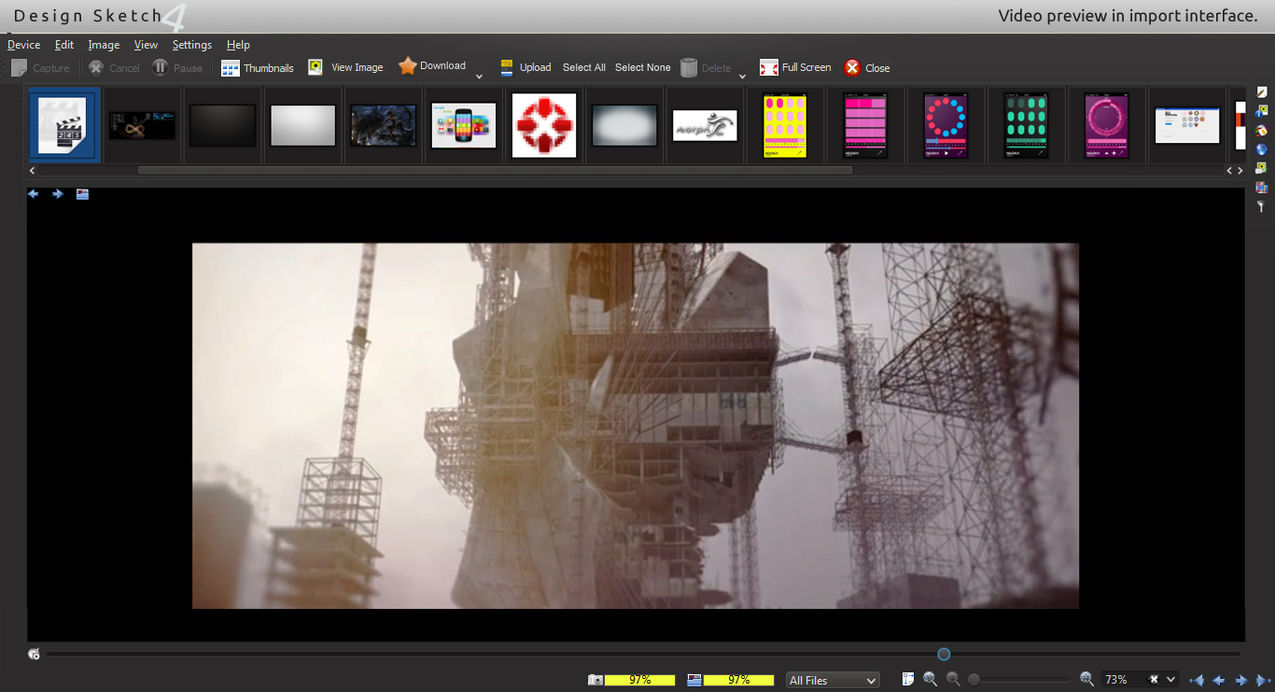Expand the 73% zoom level dropdown

pyautogui.click(x=1171, y=679)
